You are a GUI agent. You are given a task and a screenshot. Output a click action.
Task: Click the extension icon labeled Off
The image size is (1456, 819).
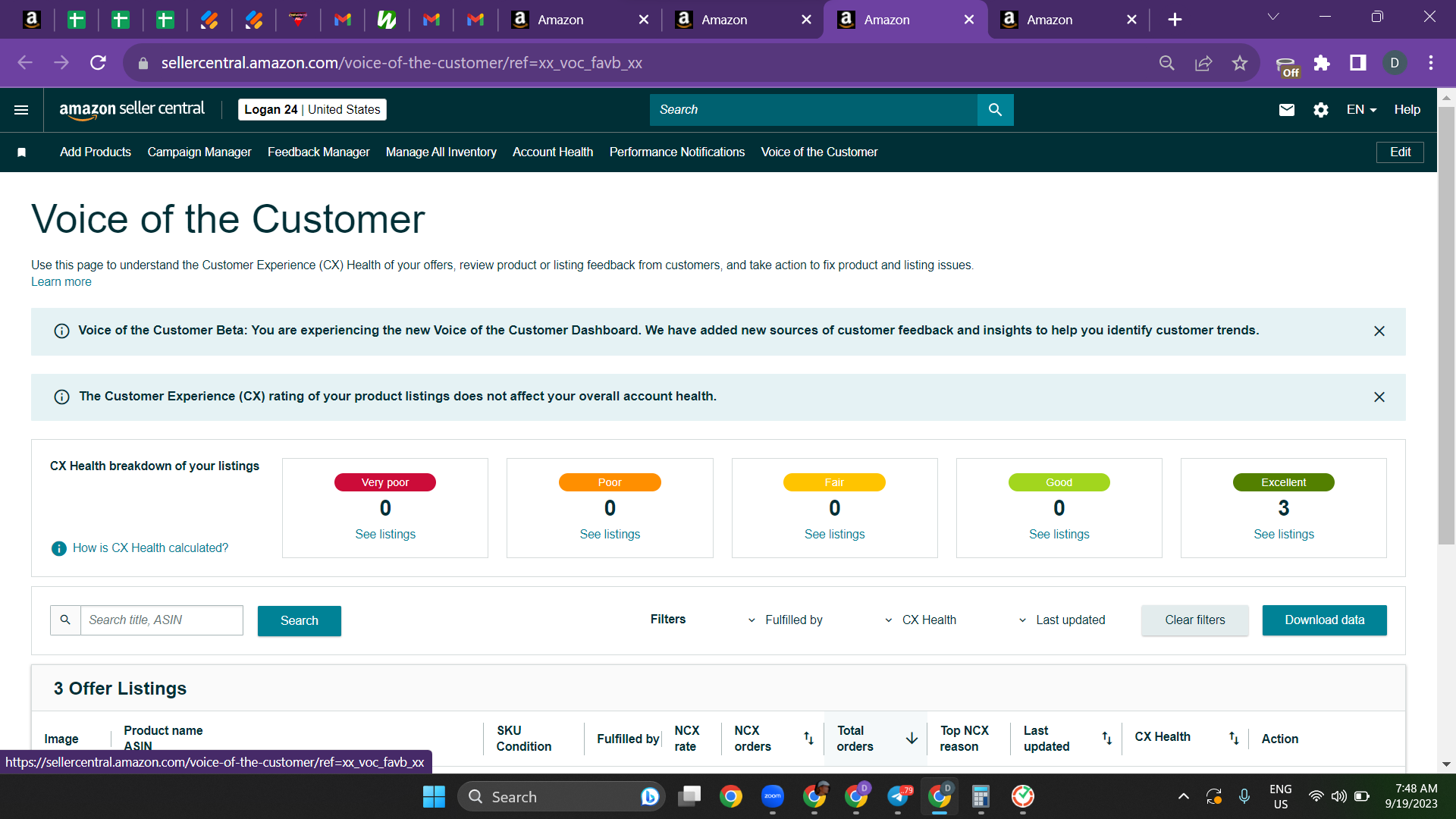(x=1287, y=67)
